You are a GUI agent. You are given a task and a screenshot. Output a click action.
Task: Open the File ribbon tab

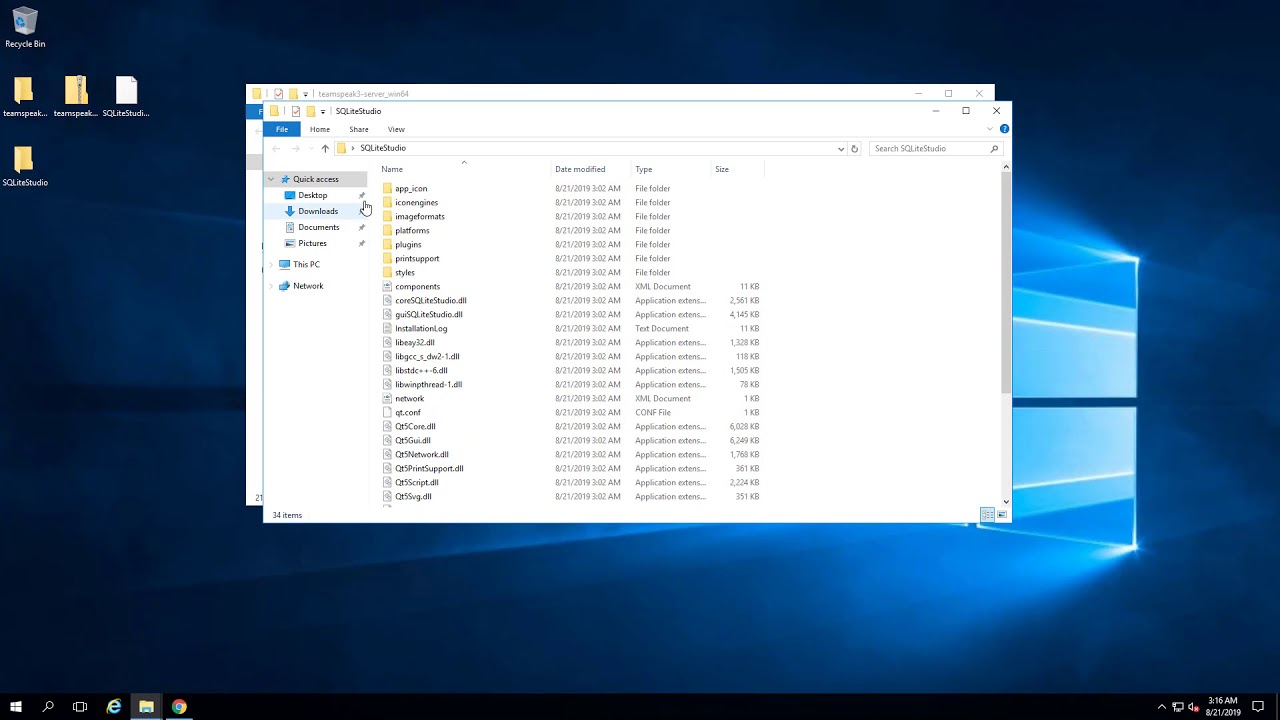click(x=282, y=129)
